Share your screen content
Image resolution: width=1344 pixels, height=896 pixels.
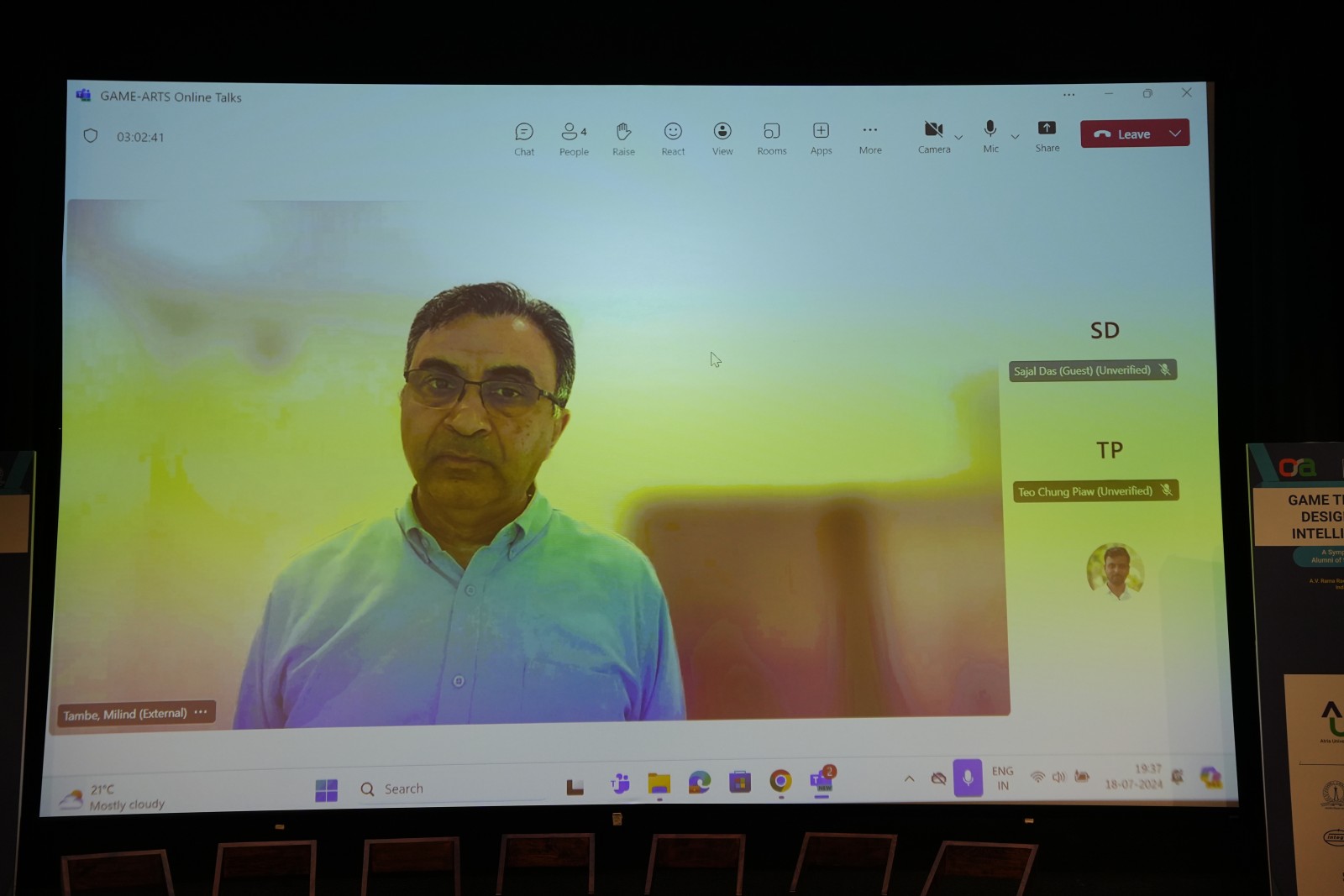coord(1047,135)
